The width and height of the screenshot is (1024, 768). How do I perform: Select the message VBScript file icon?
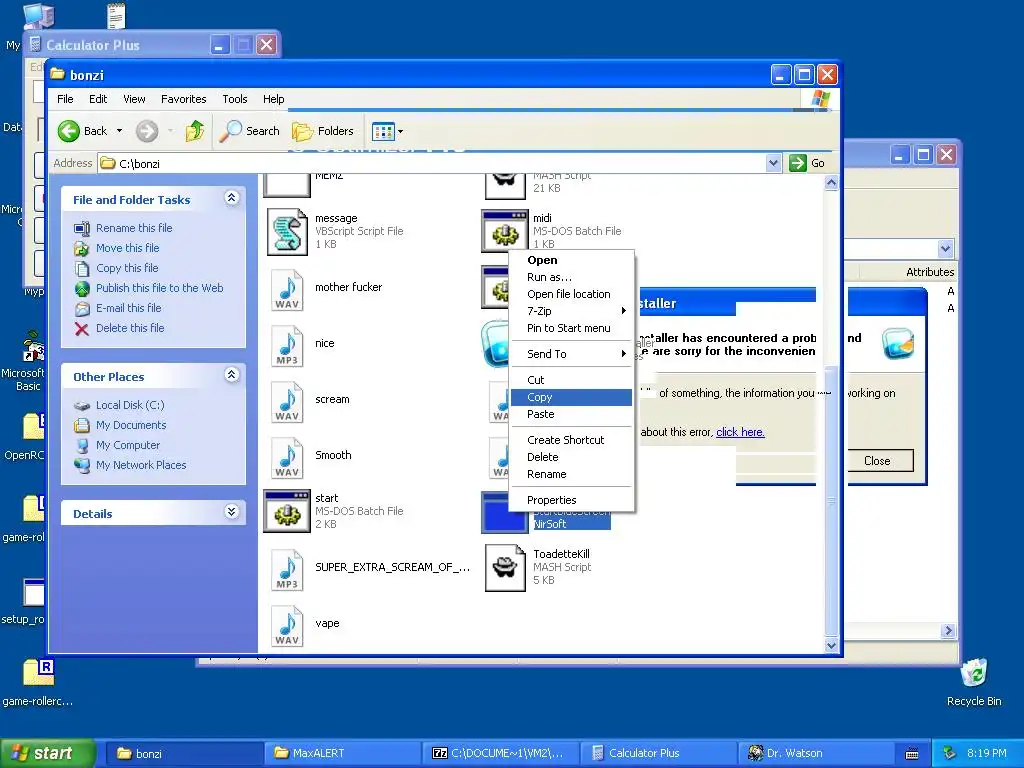287,232
